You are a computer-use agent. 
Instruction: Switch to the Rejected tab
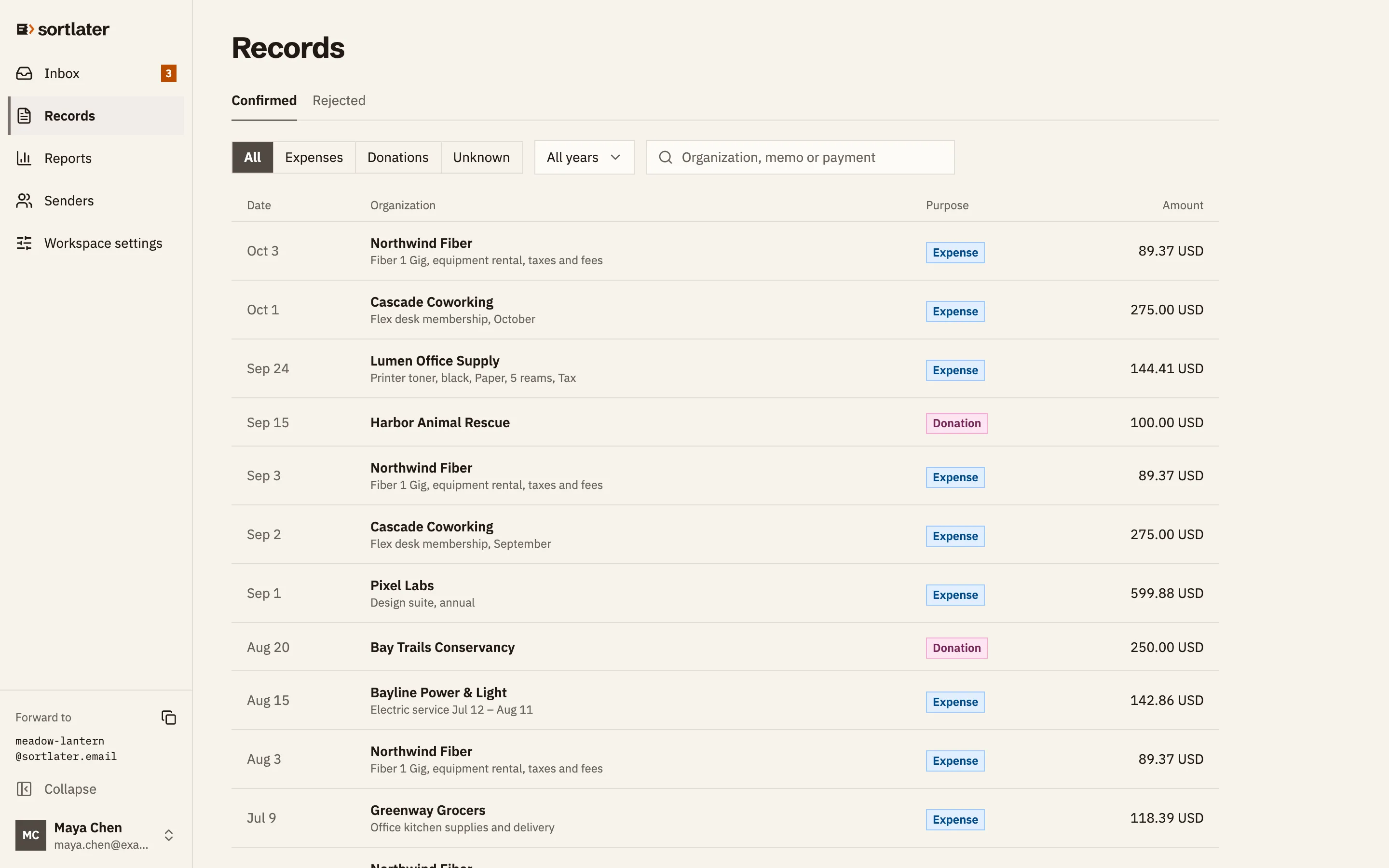point(339,101)
